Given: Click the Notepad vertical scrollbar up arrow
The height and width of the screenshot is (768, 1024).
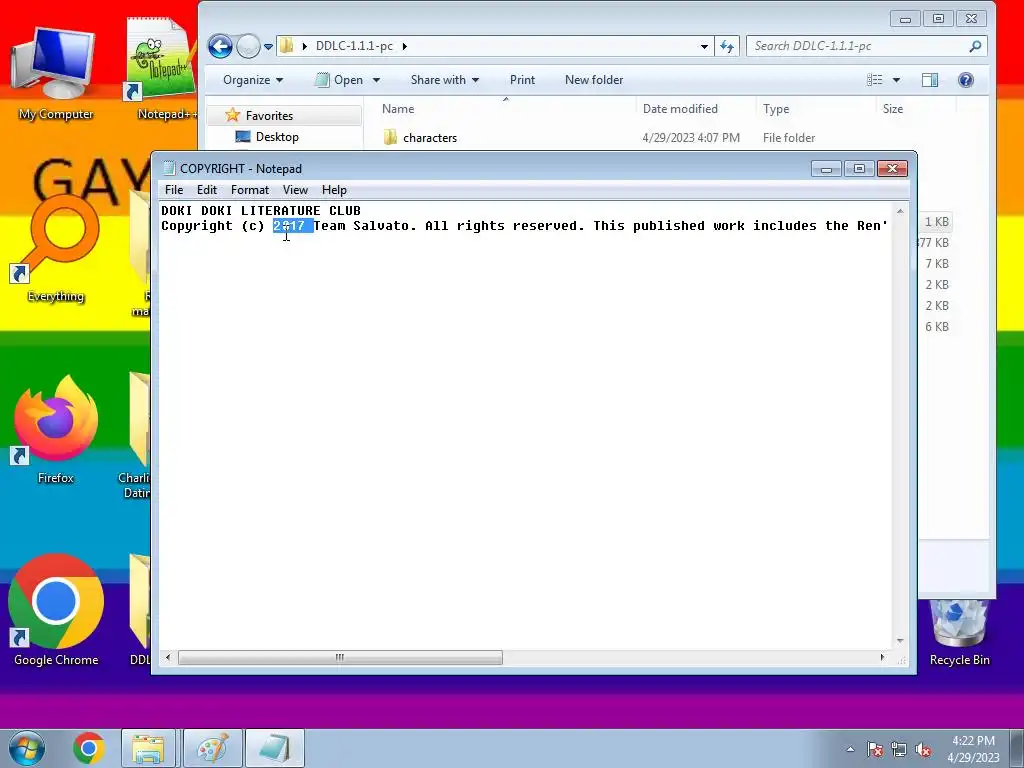Looking at the screenshot, I should [900, 212].
